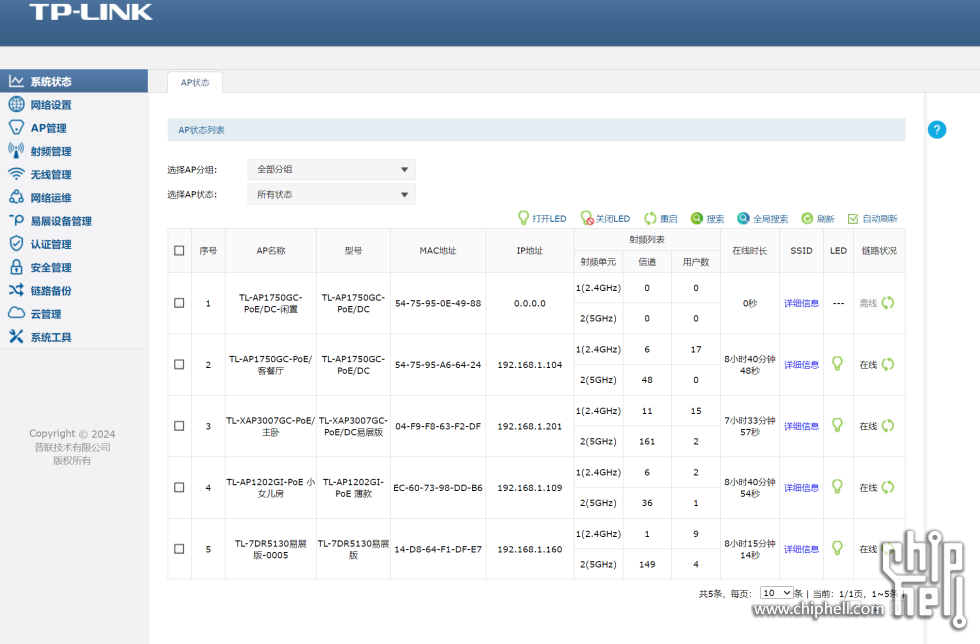Screen dimensions: 980x644
Task: Click 全局搜索 global search toolbar button
Action: [x=762, y=218]
